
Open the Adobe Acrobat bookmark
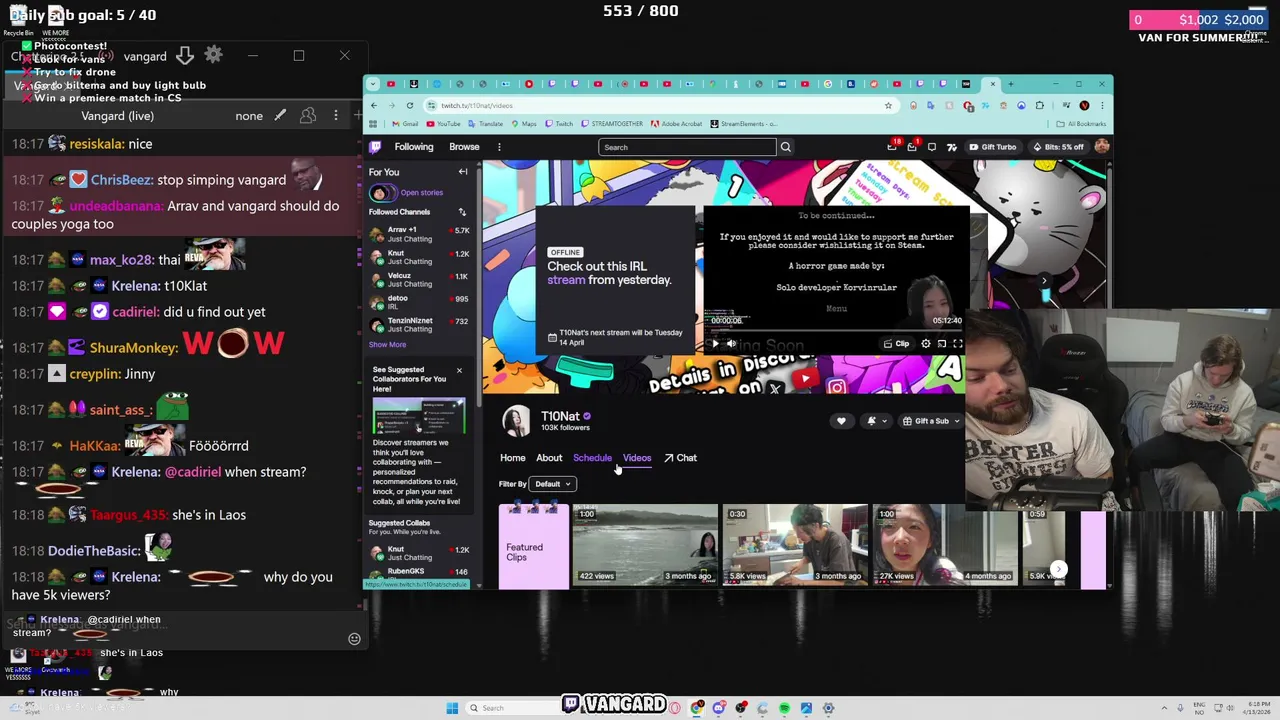click(678, 124)
